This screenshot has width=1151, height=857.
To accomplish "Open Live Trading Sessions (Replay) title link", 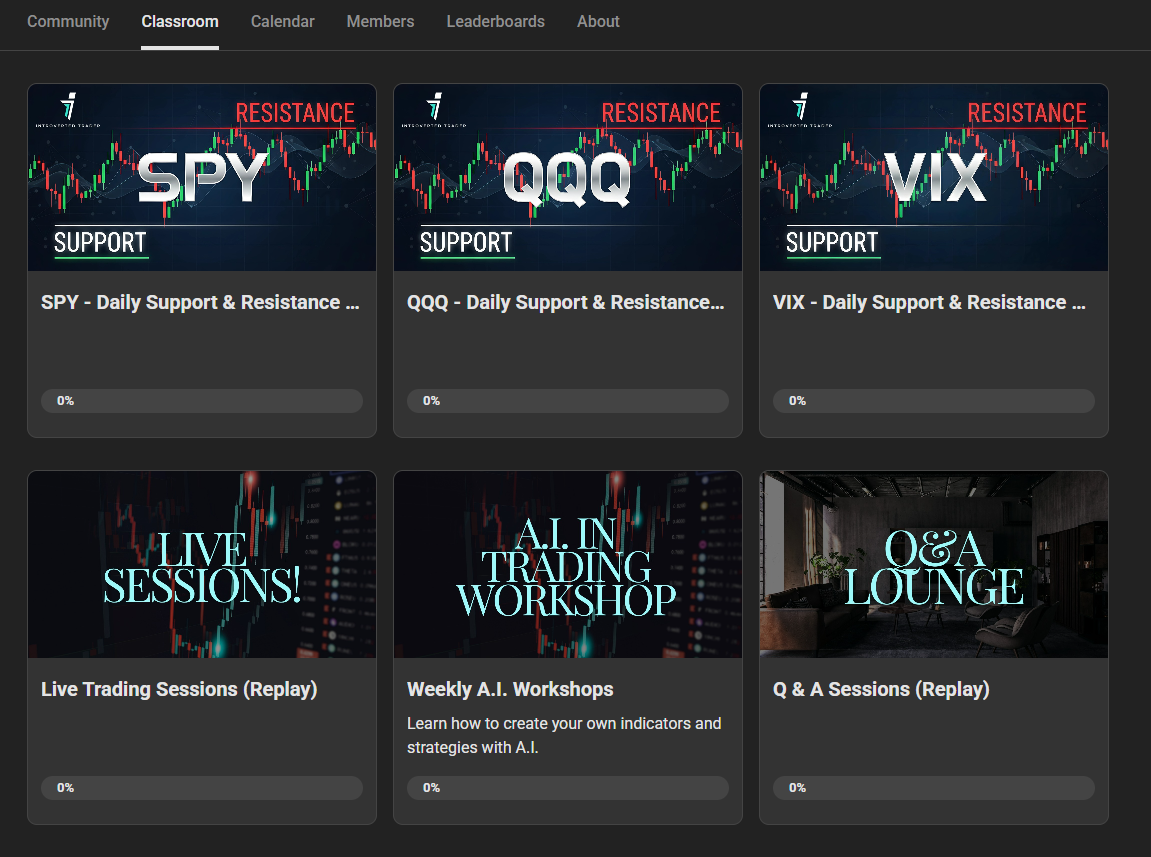I will coord(179,689).
